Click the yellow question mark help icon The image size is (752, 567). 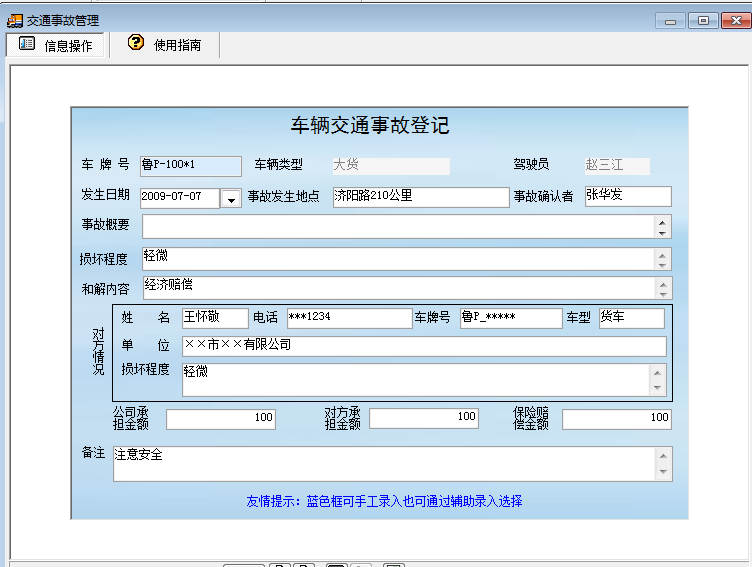136,43
